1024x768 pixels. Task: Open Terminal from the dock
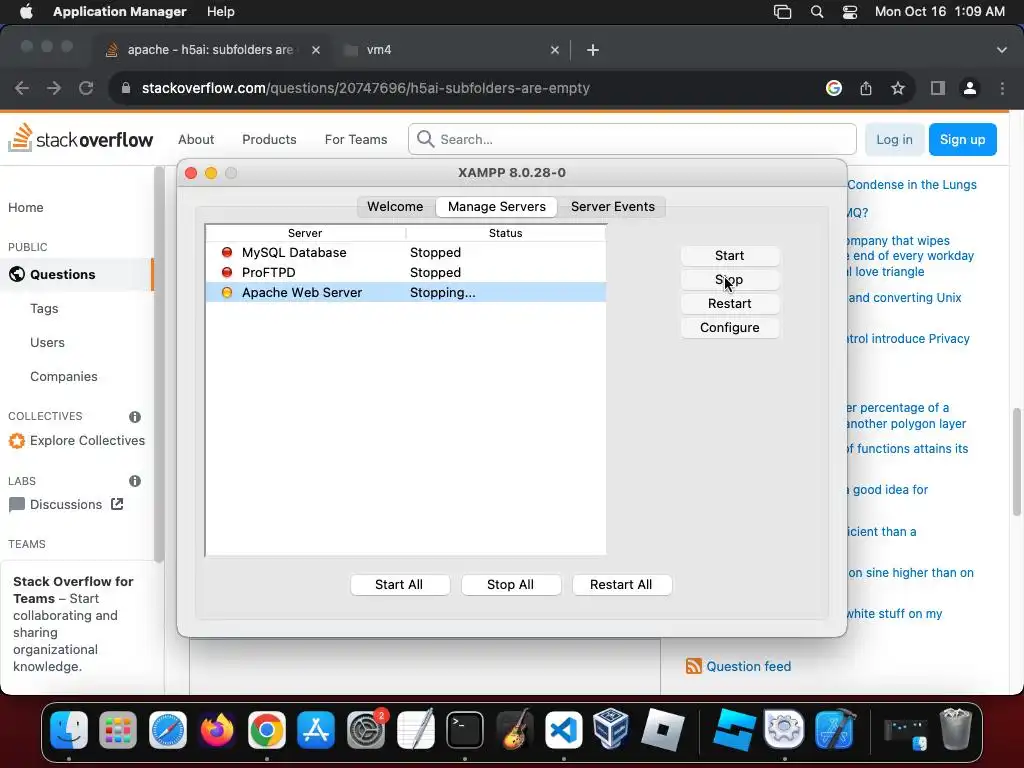point(465,729)
